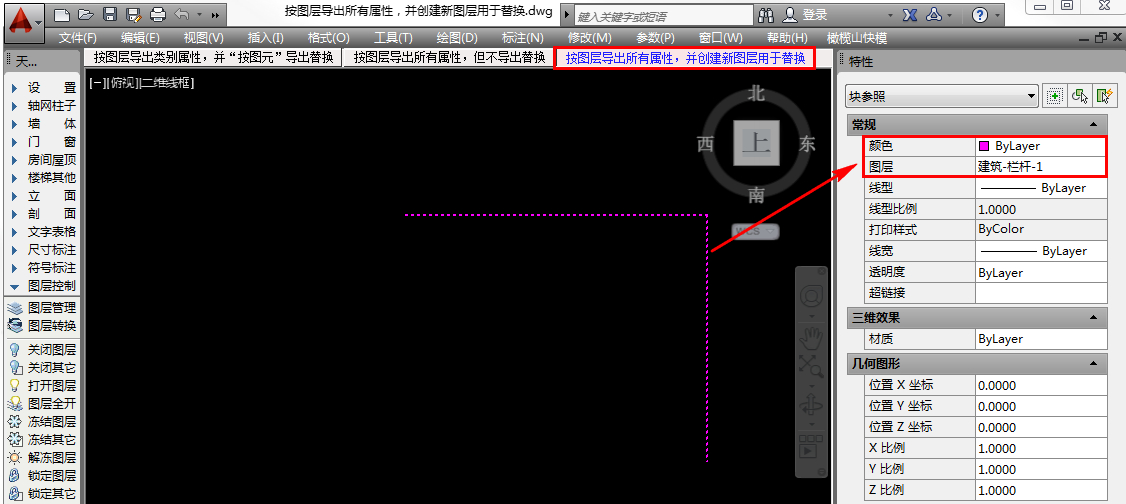The width and height of the screenshot is (1126, 504).
Task: Click the 解冻图层 sun tool
Action: pos(42,457)
